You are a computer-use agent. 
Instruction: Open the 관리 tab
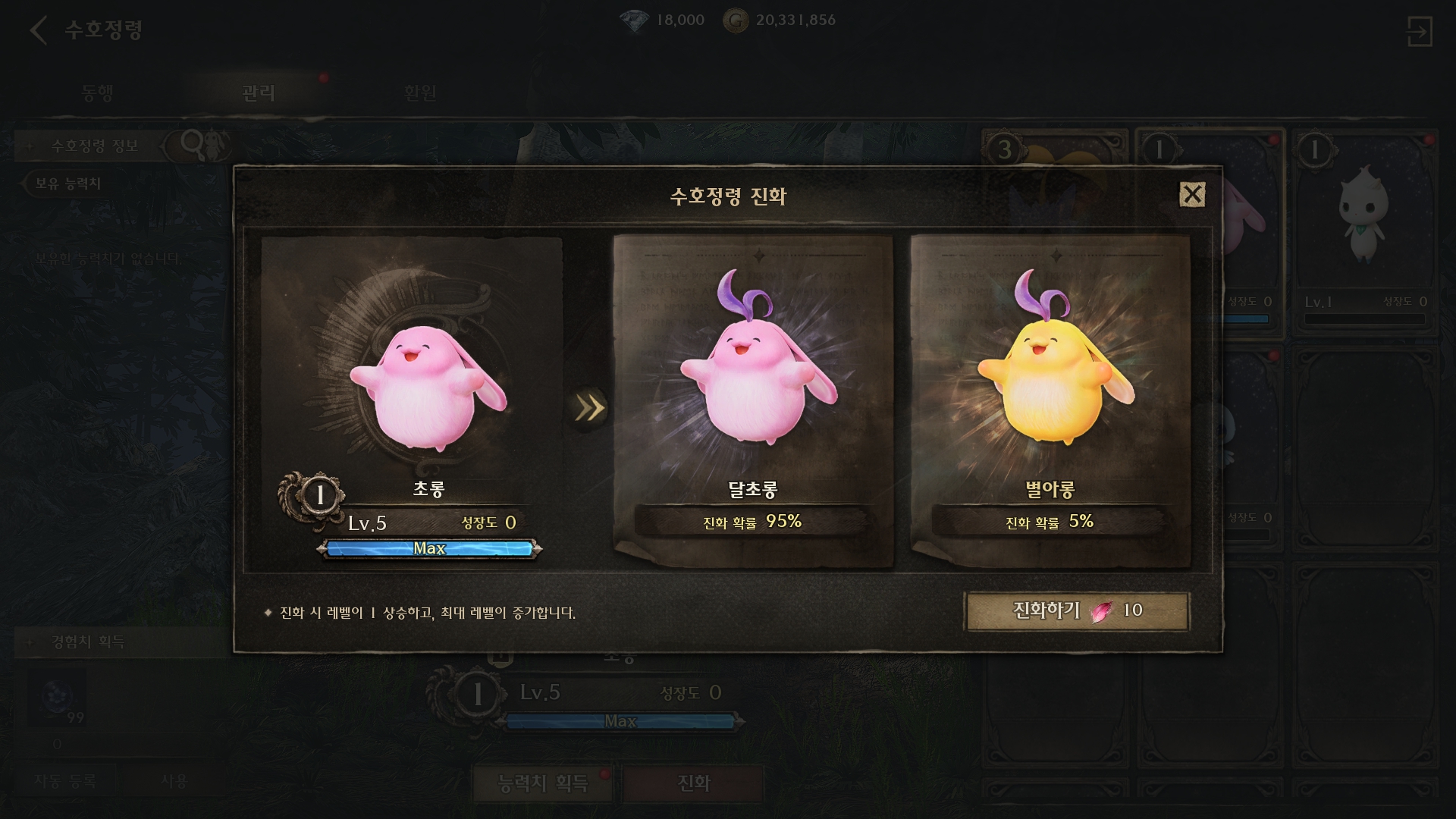tap(258, 93)
